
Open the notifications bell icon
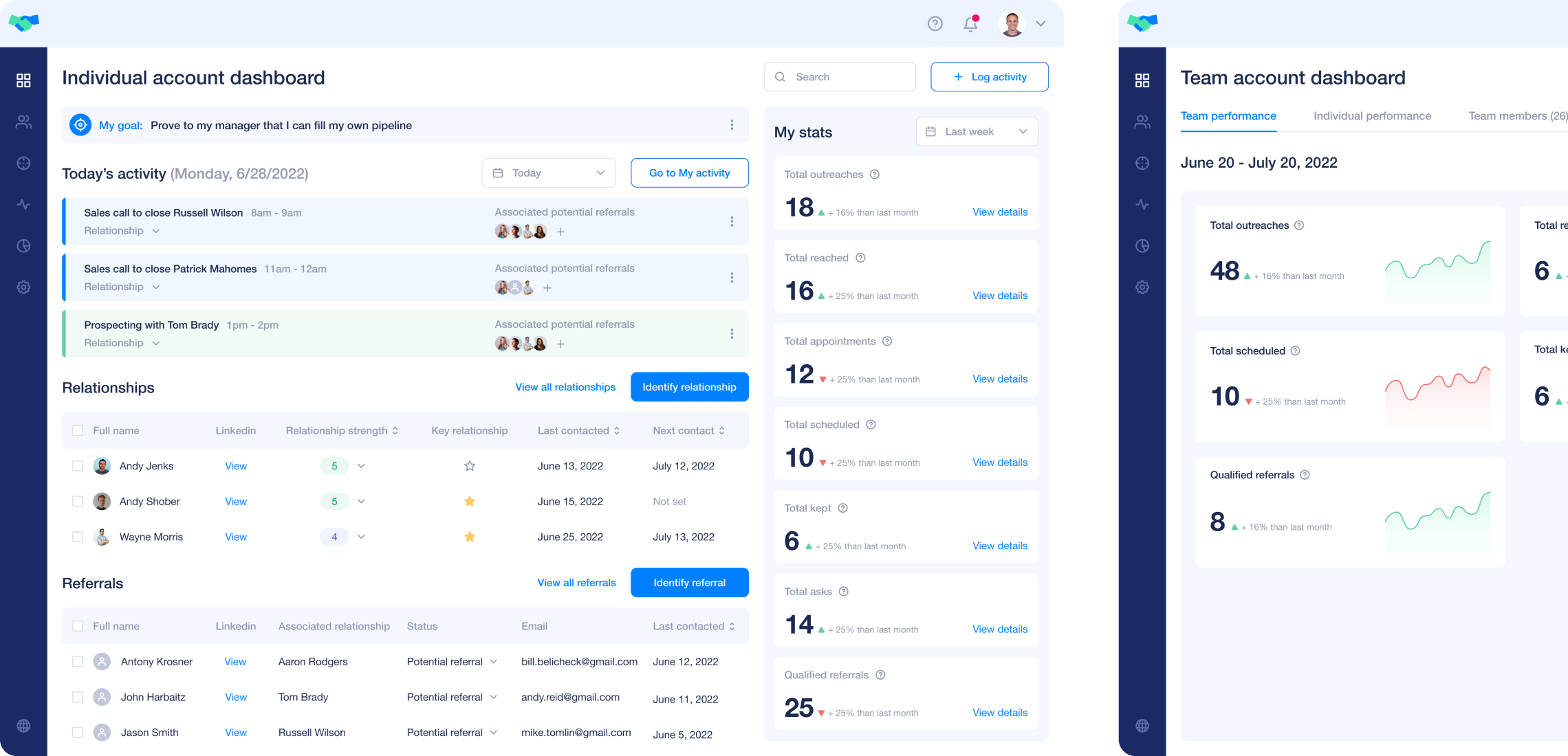point(970,24)
